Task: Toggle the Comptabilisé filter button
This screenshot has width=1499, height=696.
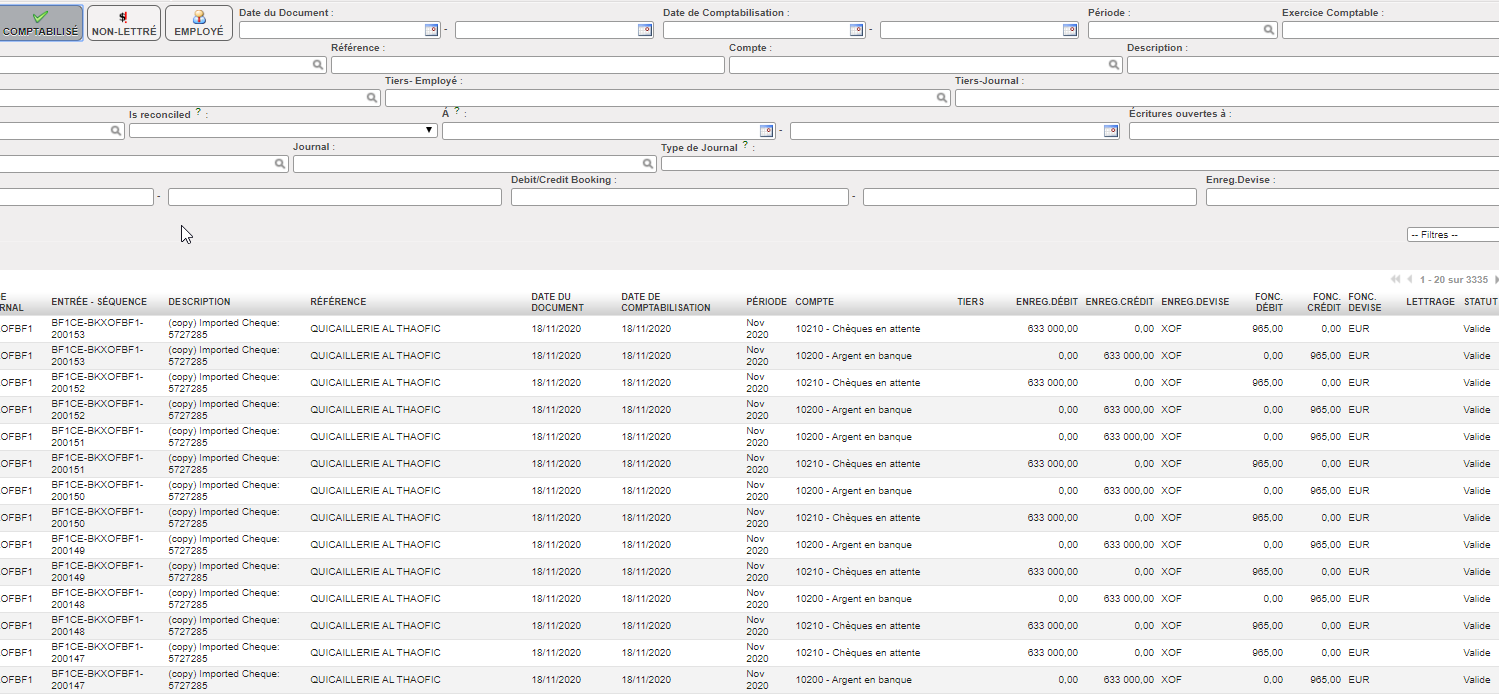Action: (x=40, y=23)
